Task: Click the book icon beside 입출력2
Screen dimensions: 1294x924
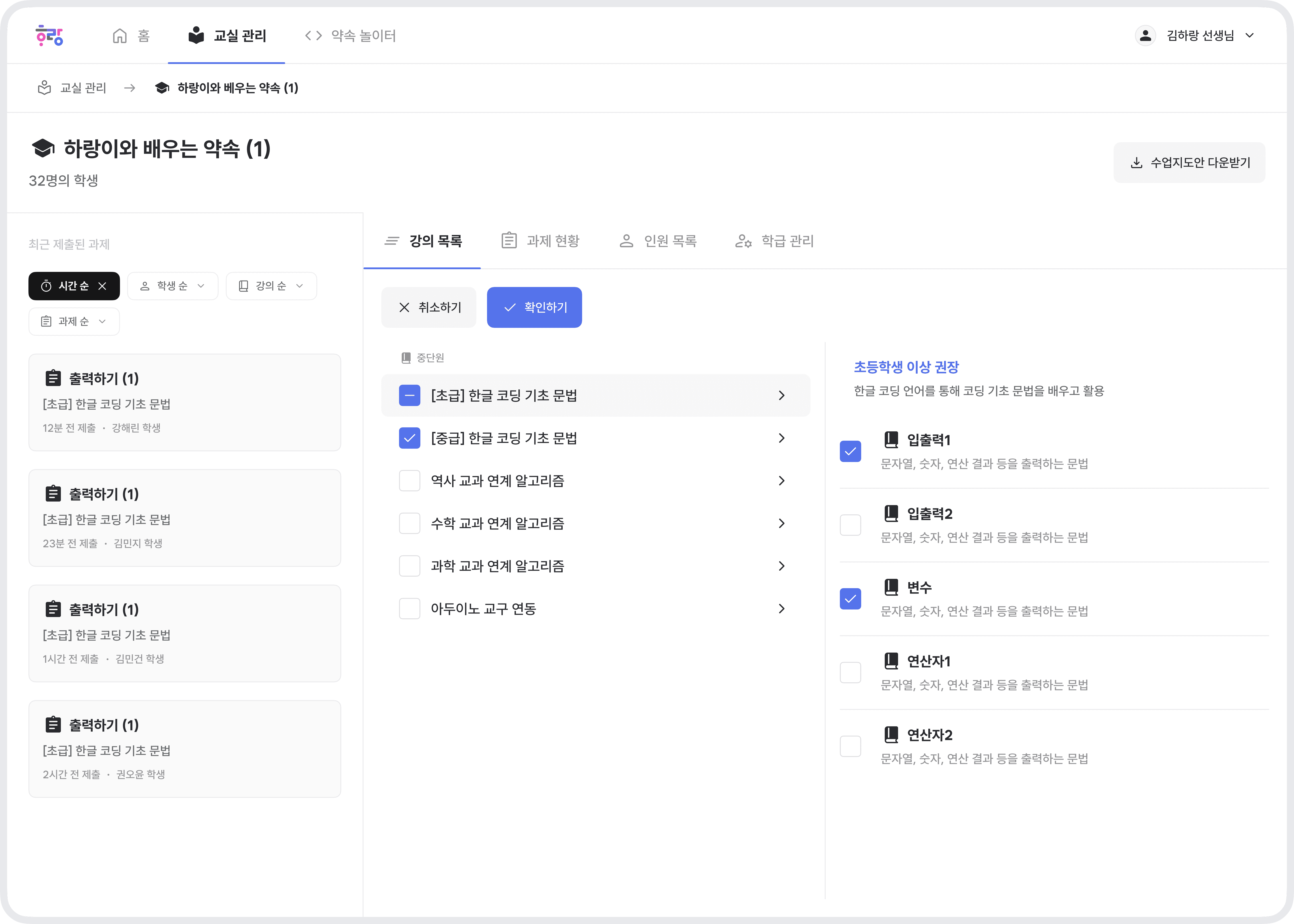Action: [x=891, y=513]
